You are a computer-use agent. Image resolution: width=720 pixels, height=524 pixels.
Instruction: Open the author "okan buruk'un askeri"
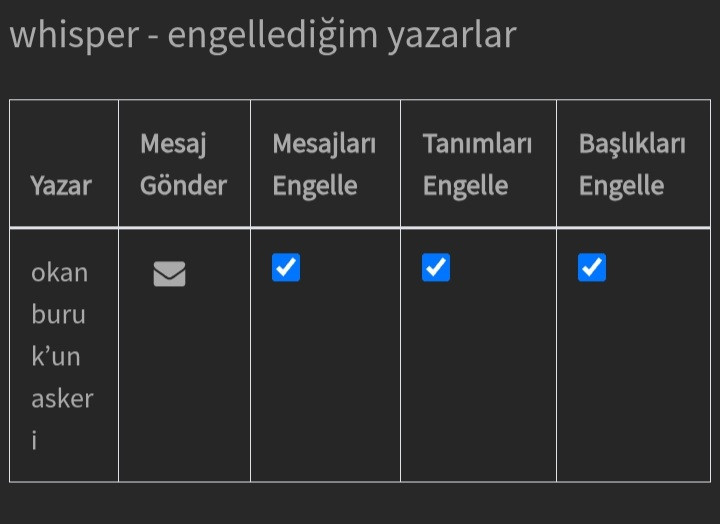pyautogui.click(x=61, y=356)
